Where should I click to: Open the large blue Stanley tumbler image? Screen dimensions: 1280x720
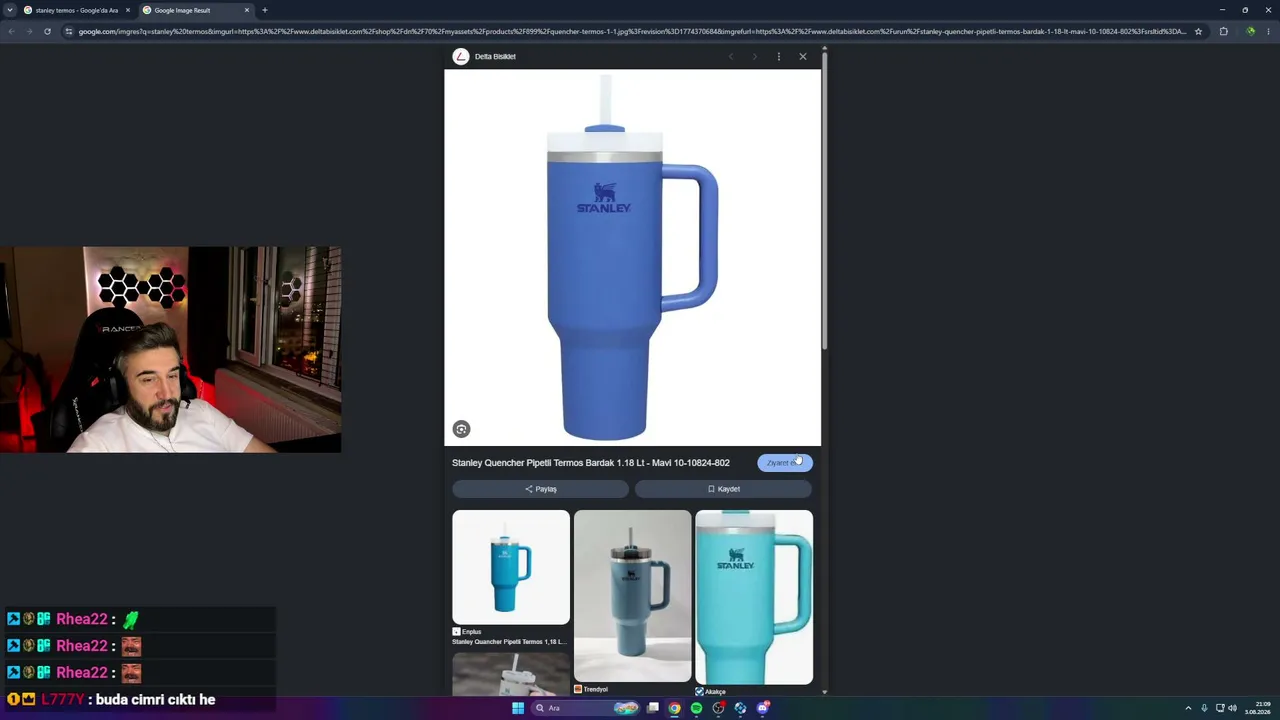click(632, 257)
